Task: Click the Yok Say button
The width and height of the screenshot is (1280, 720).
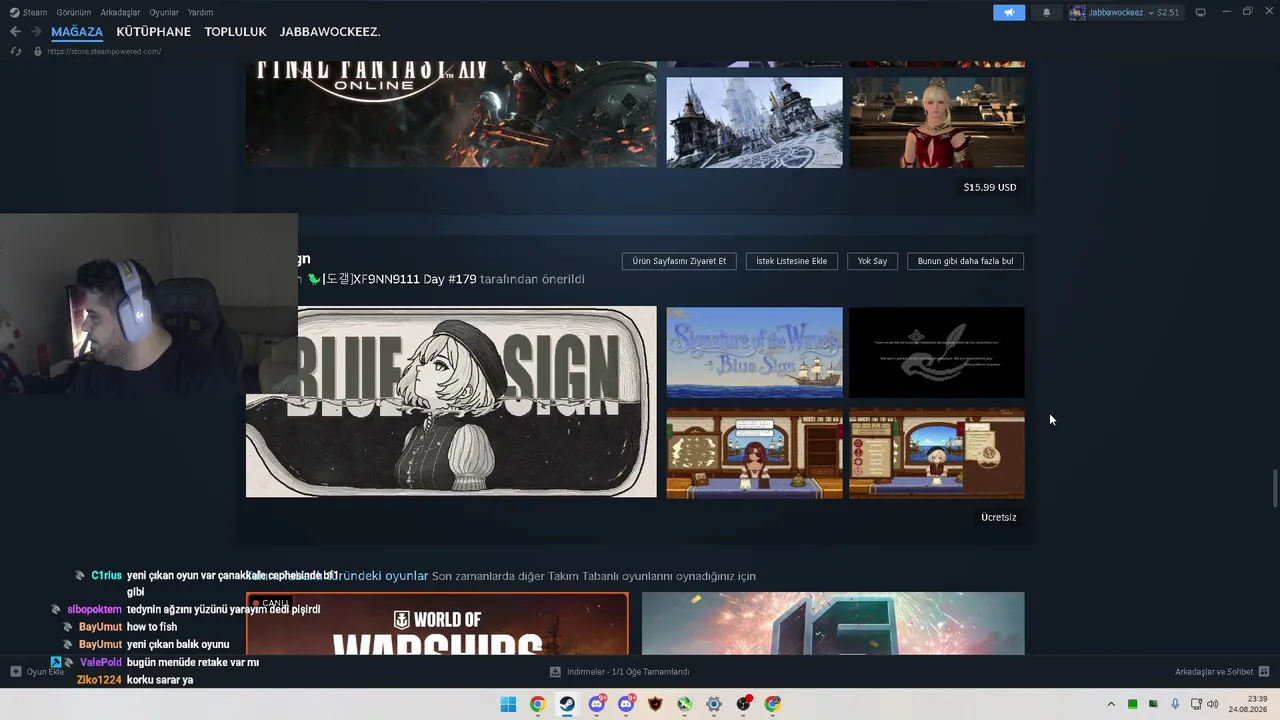Action: [872, 261]
